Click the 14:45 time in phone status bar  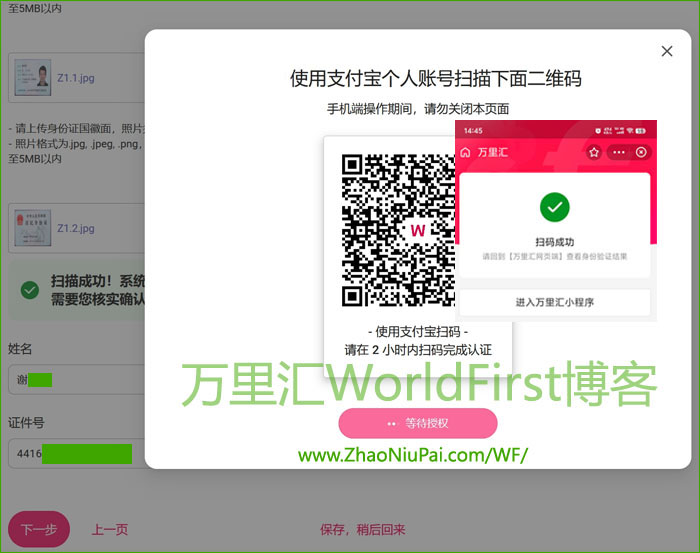(473, 131)
